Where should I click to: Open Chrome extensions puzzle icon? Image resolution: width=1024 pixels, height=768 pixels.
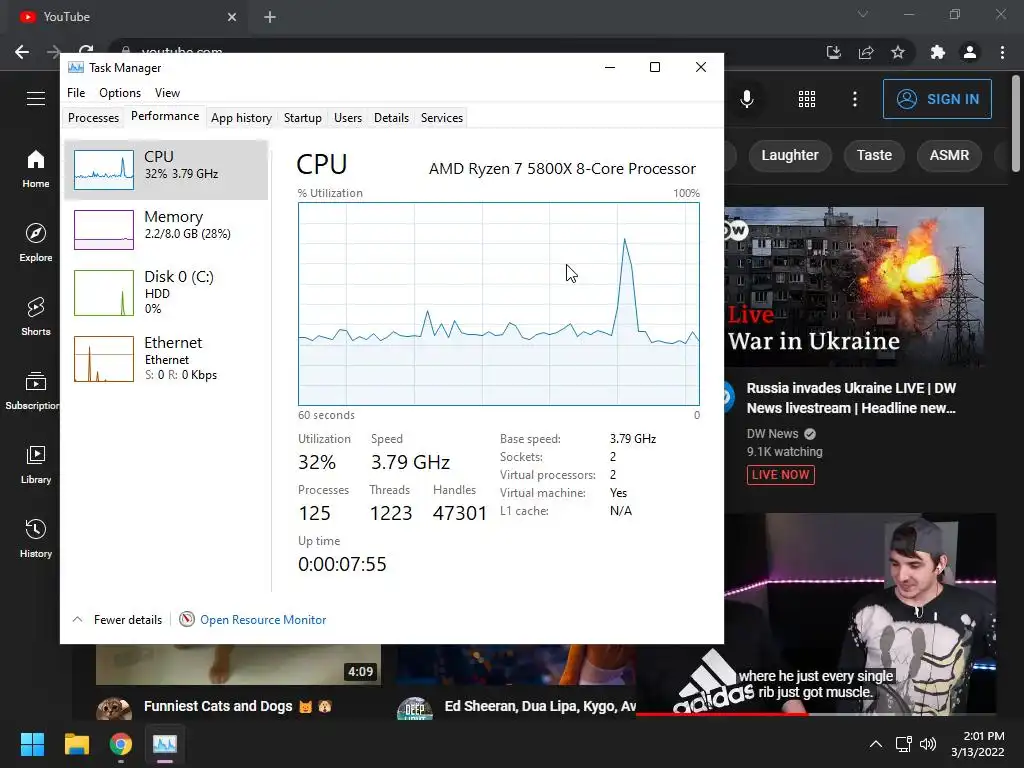938,52
